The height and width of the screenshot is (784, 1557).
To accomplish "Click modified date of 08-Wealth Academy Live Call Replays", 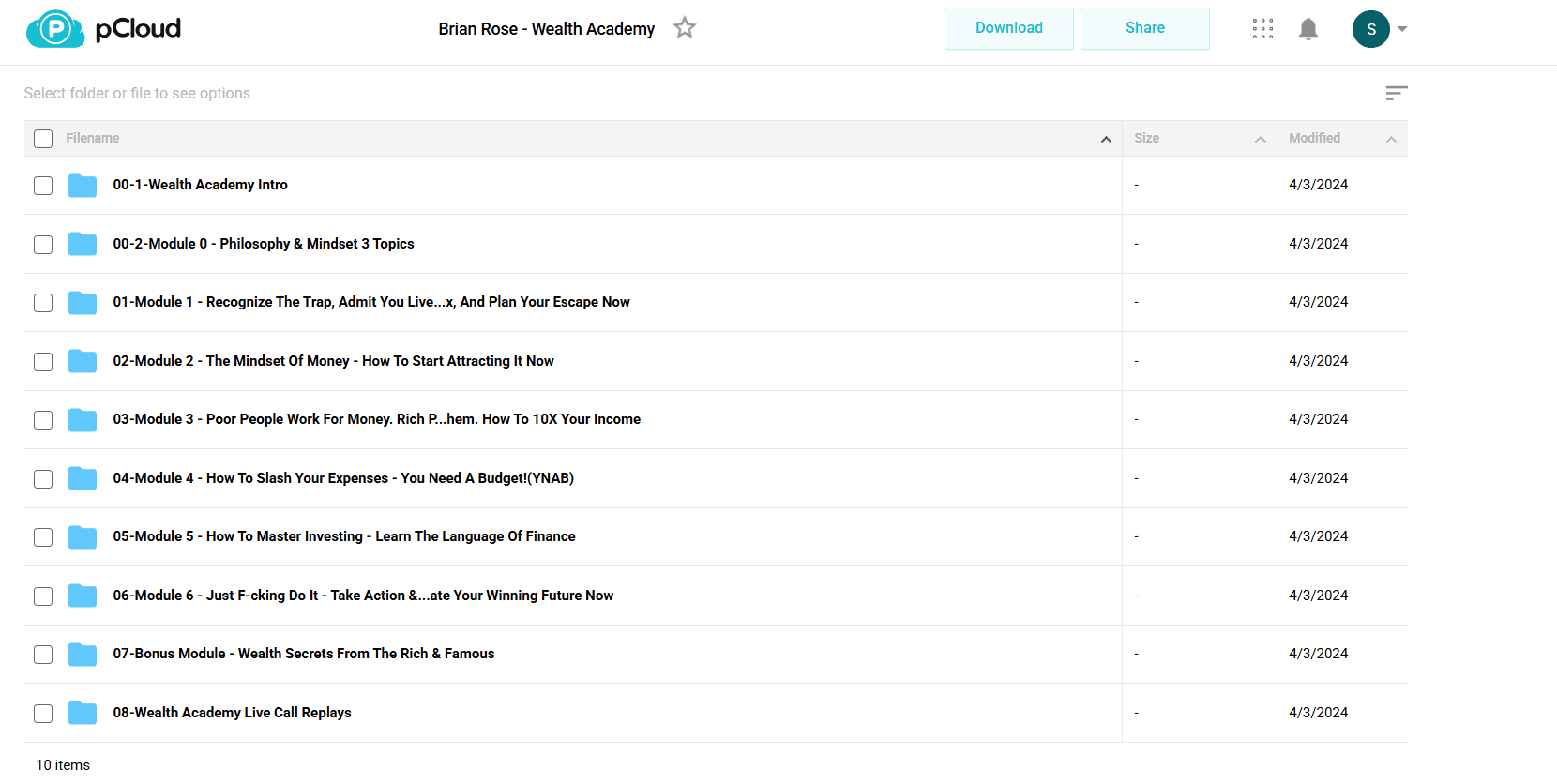I will pos(1319,713).
